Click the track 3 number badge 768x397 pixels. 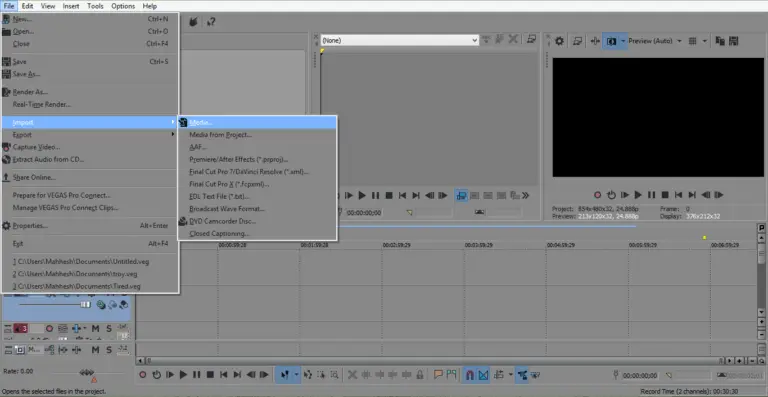(x=21, y=328)
